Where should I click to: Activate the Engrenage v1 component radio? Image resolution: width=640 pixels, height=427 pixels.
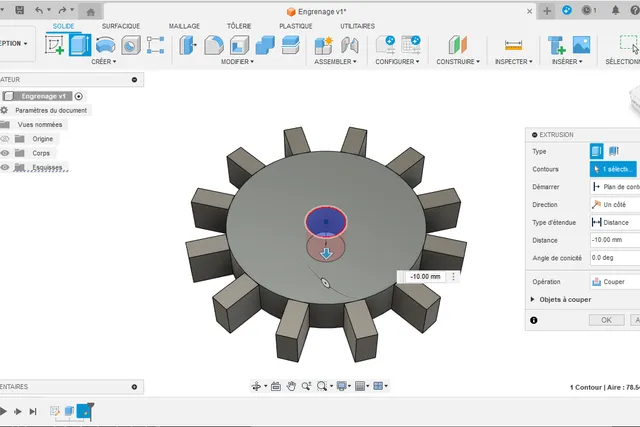79,96
